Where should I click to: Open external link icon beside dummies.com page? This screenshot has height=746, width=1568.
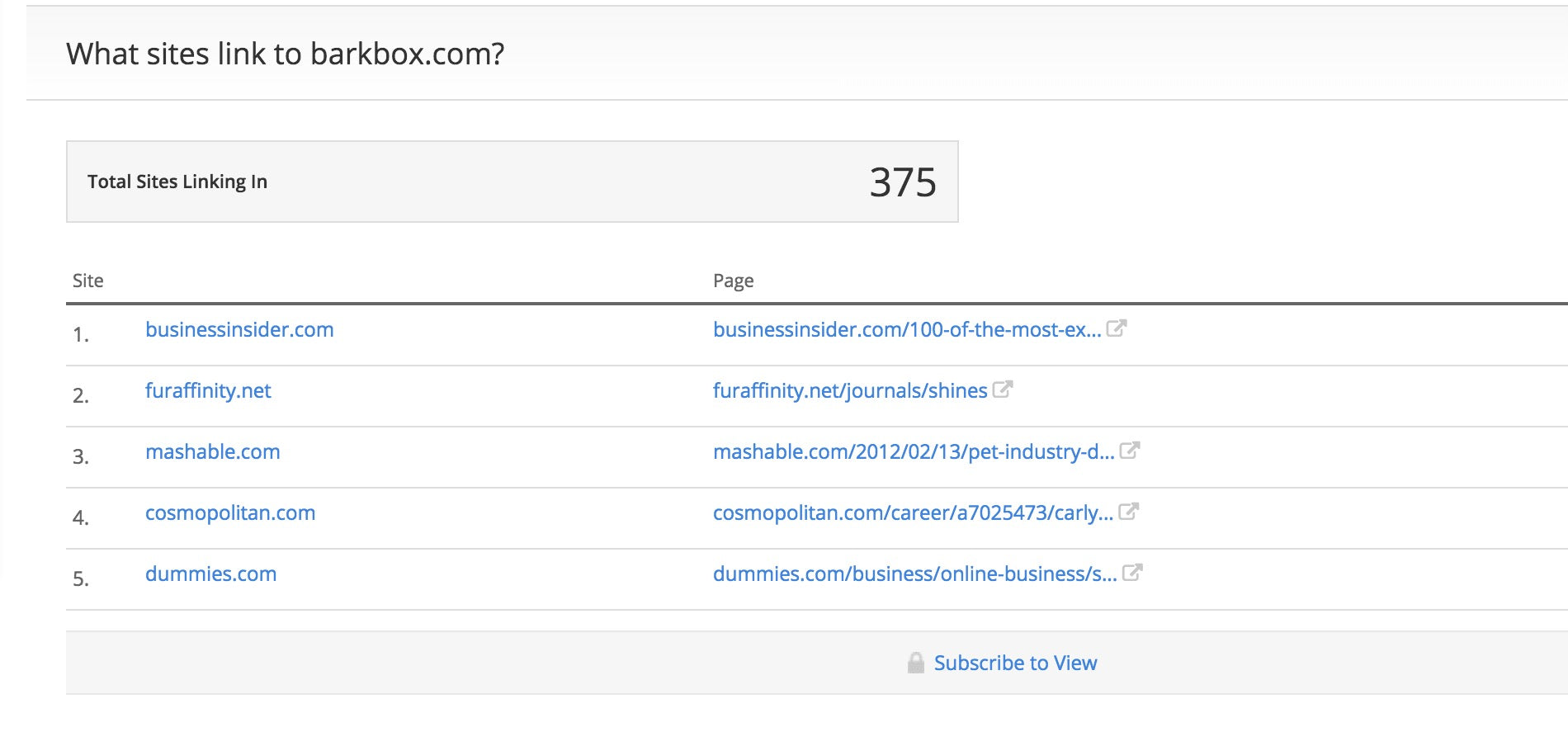[1132, 573]
